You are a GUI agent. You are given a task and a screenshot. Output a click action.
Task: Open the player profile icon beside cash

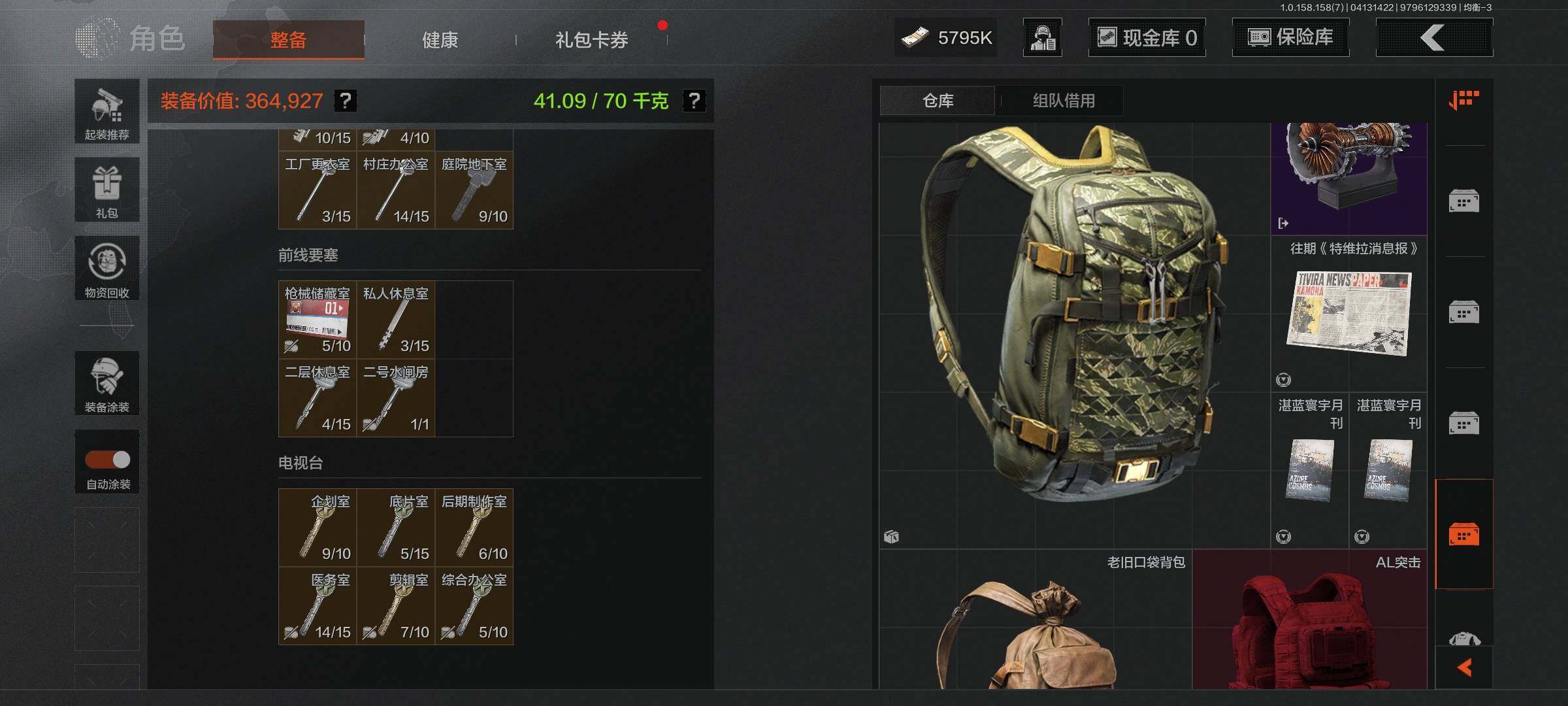point(1042,37)
